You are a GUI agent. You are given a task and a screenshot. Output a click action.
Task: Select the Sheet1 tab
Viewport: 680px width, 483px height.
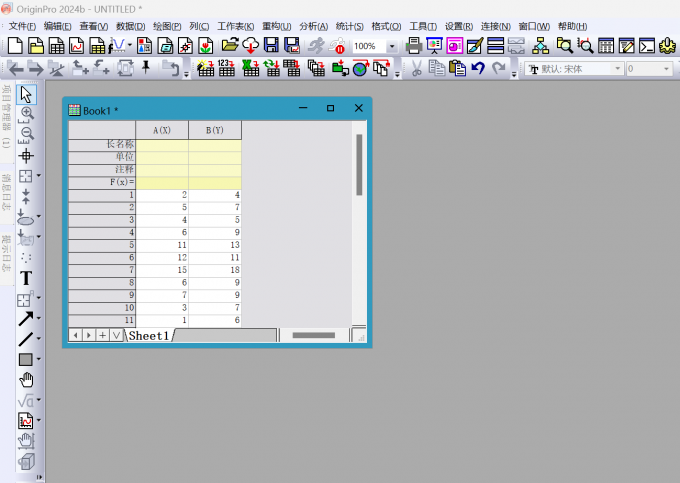pos(149,336)
